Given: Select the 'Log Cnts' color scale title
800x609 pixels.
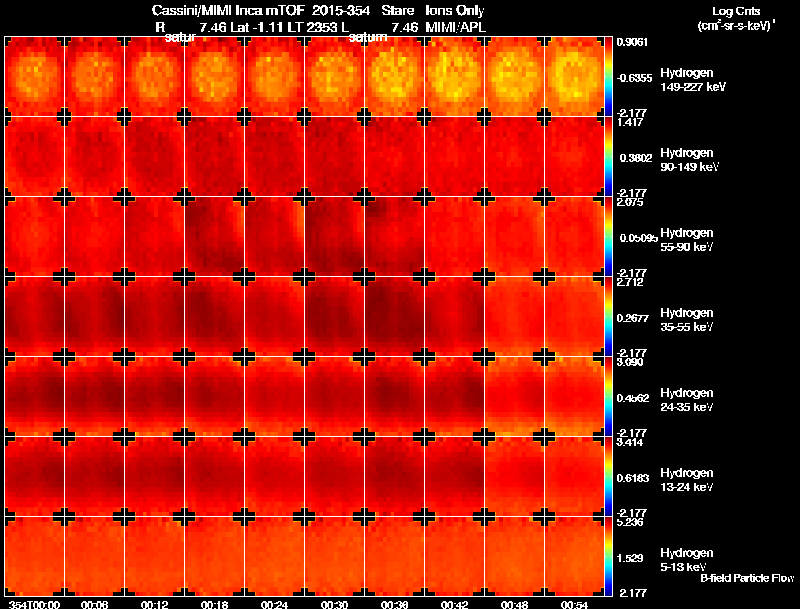Looking at the screenshot, I should 736,11.
